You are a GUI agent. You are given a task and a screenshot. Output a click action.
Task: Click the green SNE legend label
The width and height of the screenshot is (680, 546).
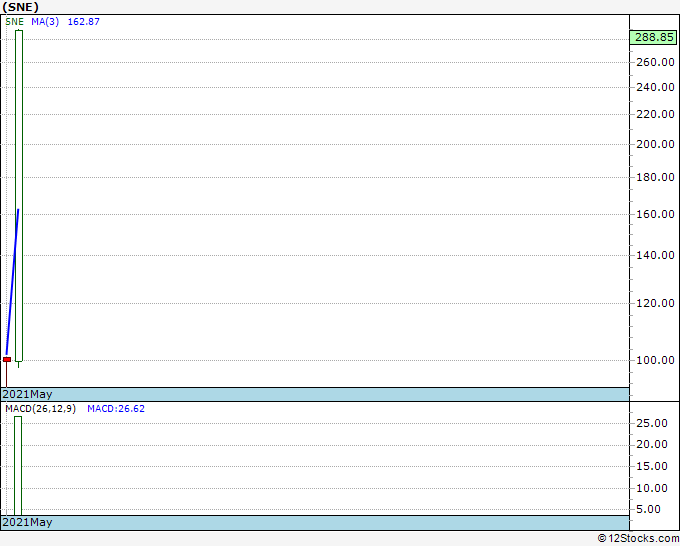pyautogui.click(x=14, y=22)
